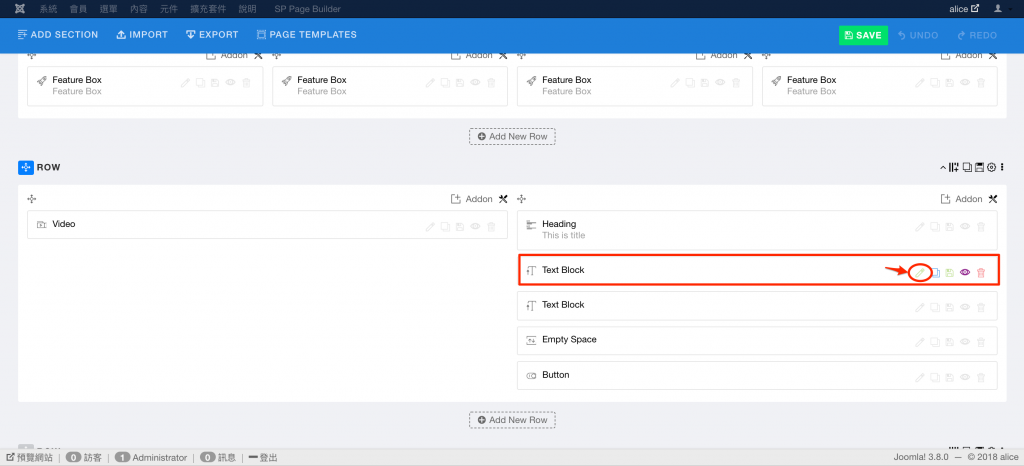This screenshot has width=1024, height=466.
Task: Click the ROW section move handle icon
Action: [26, 167]
